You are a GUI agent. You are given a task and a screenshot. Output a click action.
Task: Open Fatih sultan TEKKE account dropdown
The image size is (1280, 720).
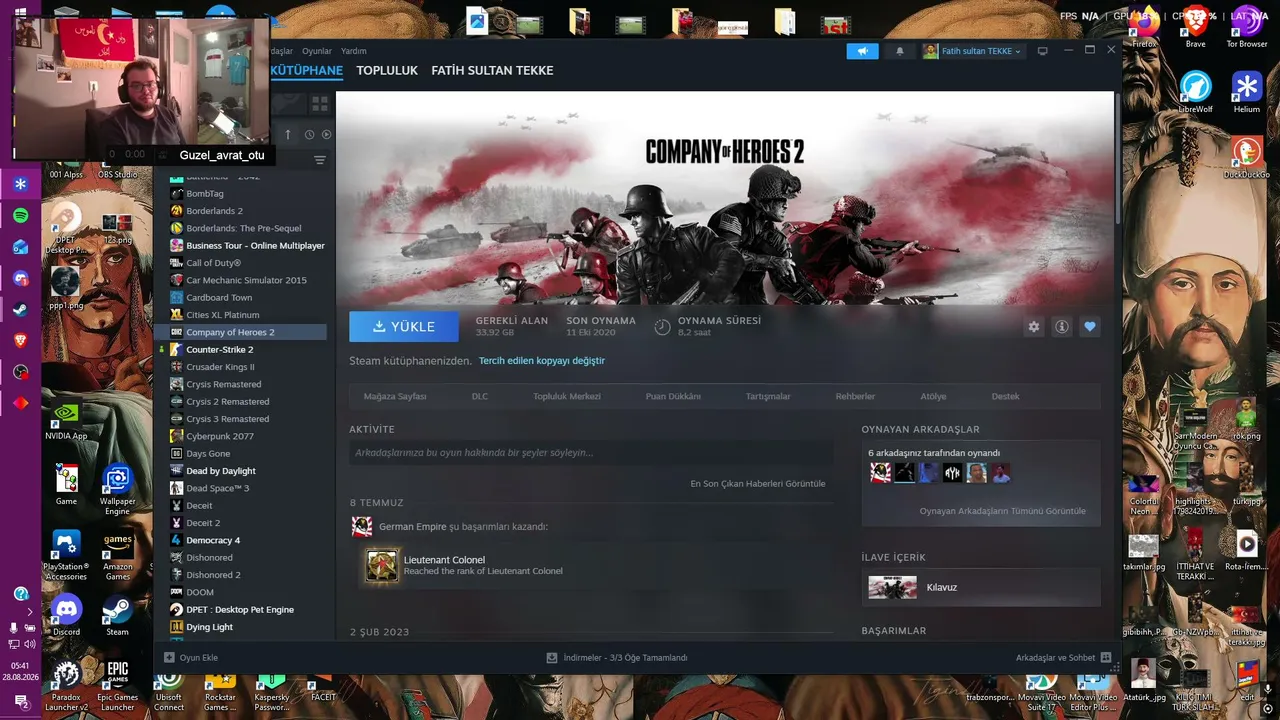(x=973, y=51)
